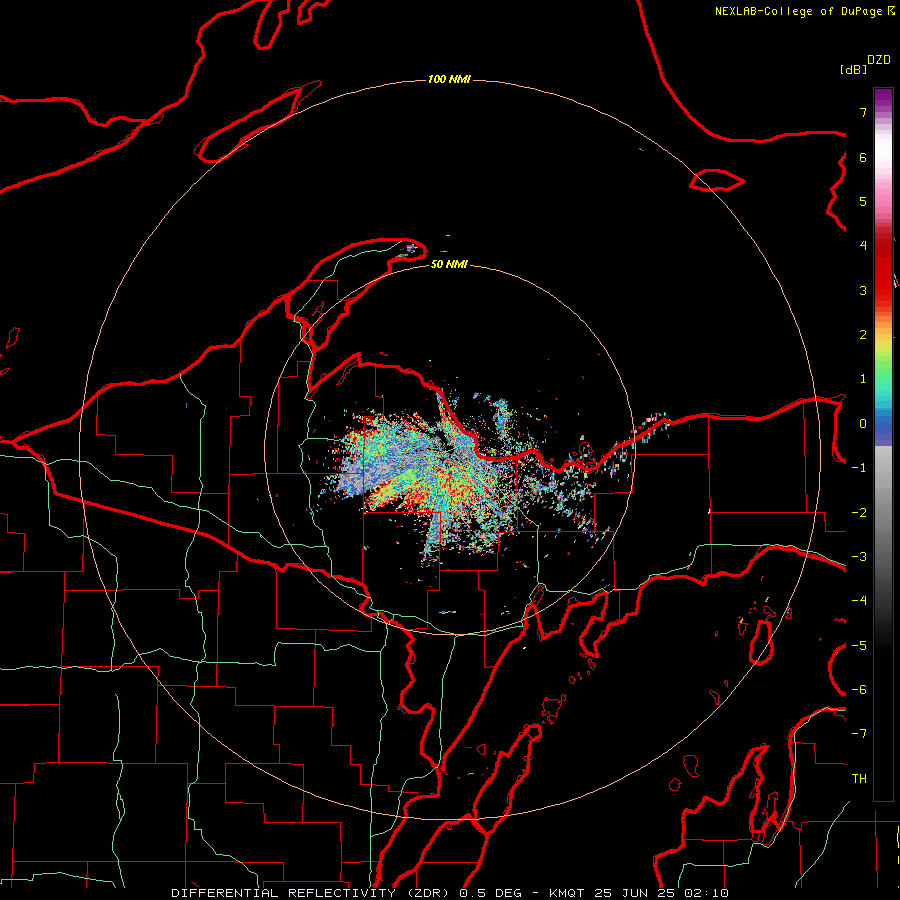The height and width of the screenshot is (900, 900).
Task: Click the DZD product label
Action: point(879,60)
